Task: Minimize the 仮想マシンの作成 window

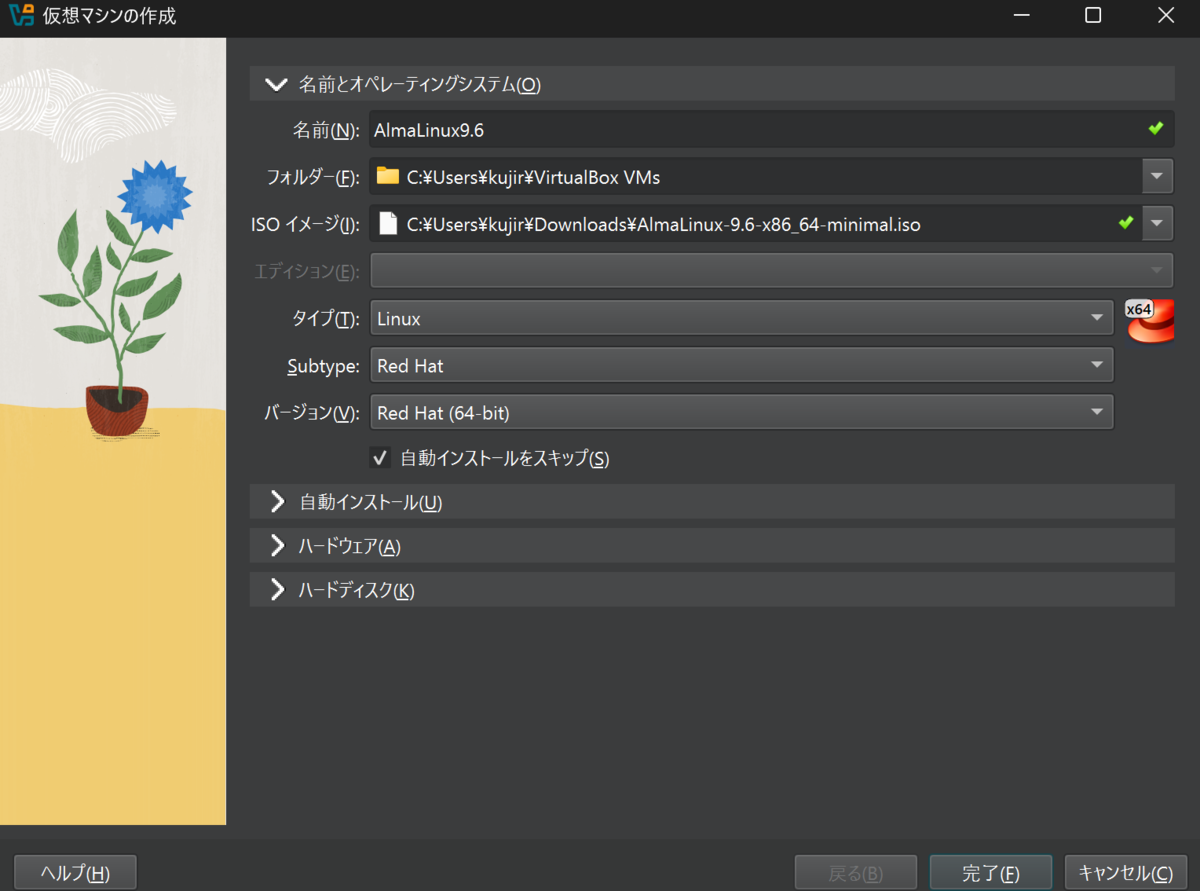Action: pos(1021,15)
